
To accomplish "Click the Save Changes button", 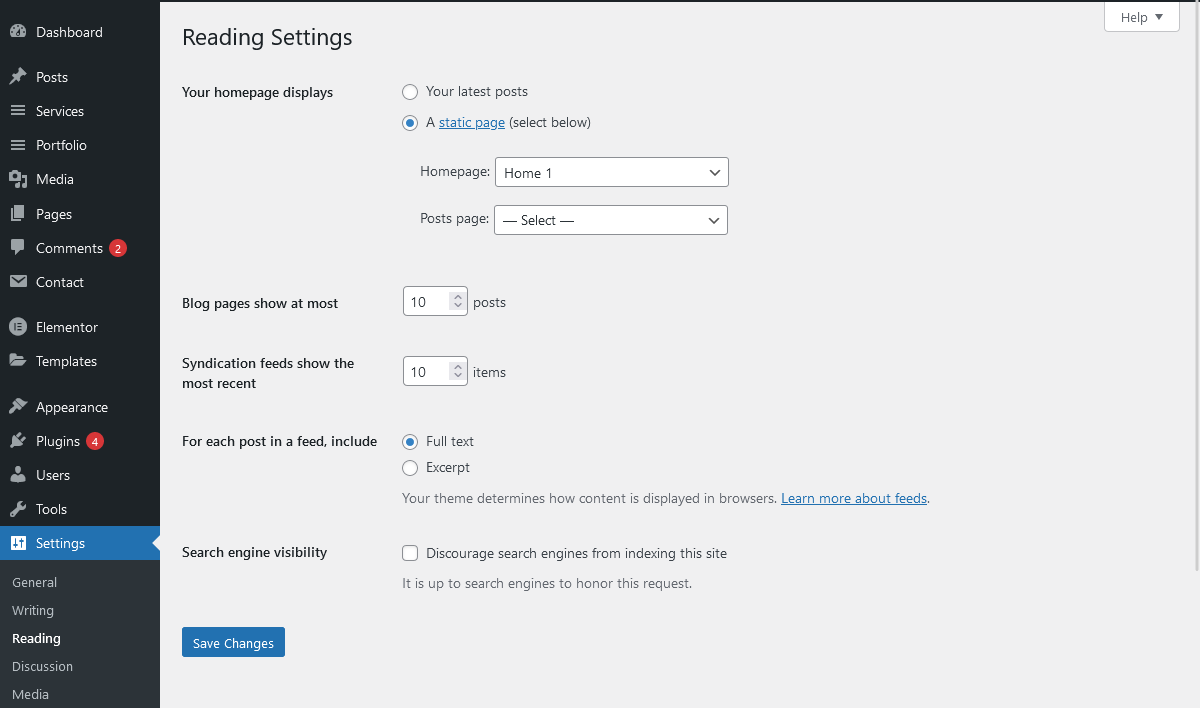I will tap(233, 643).
